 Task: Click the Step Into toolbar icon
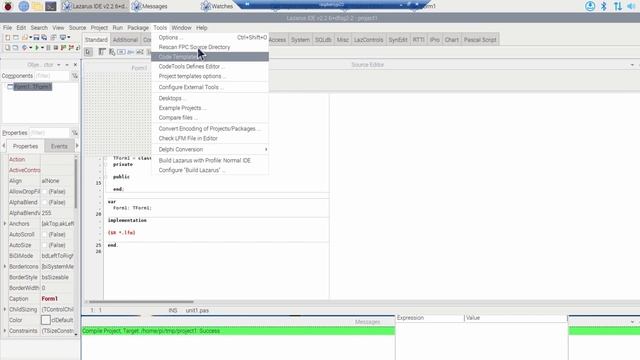[x=63, y=48]
